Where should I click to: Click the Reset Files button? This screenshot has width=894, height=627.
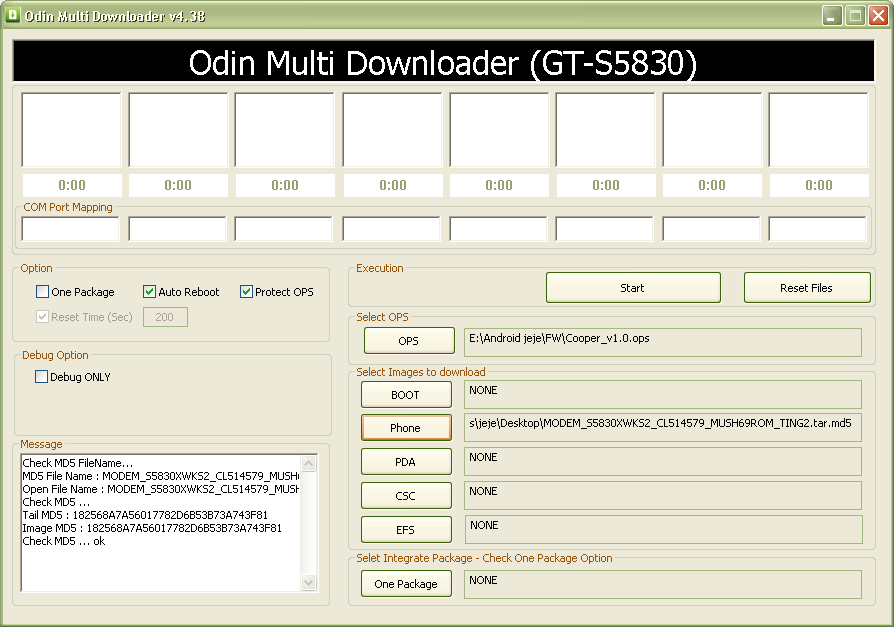click(806, 288)
